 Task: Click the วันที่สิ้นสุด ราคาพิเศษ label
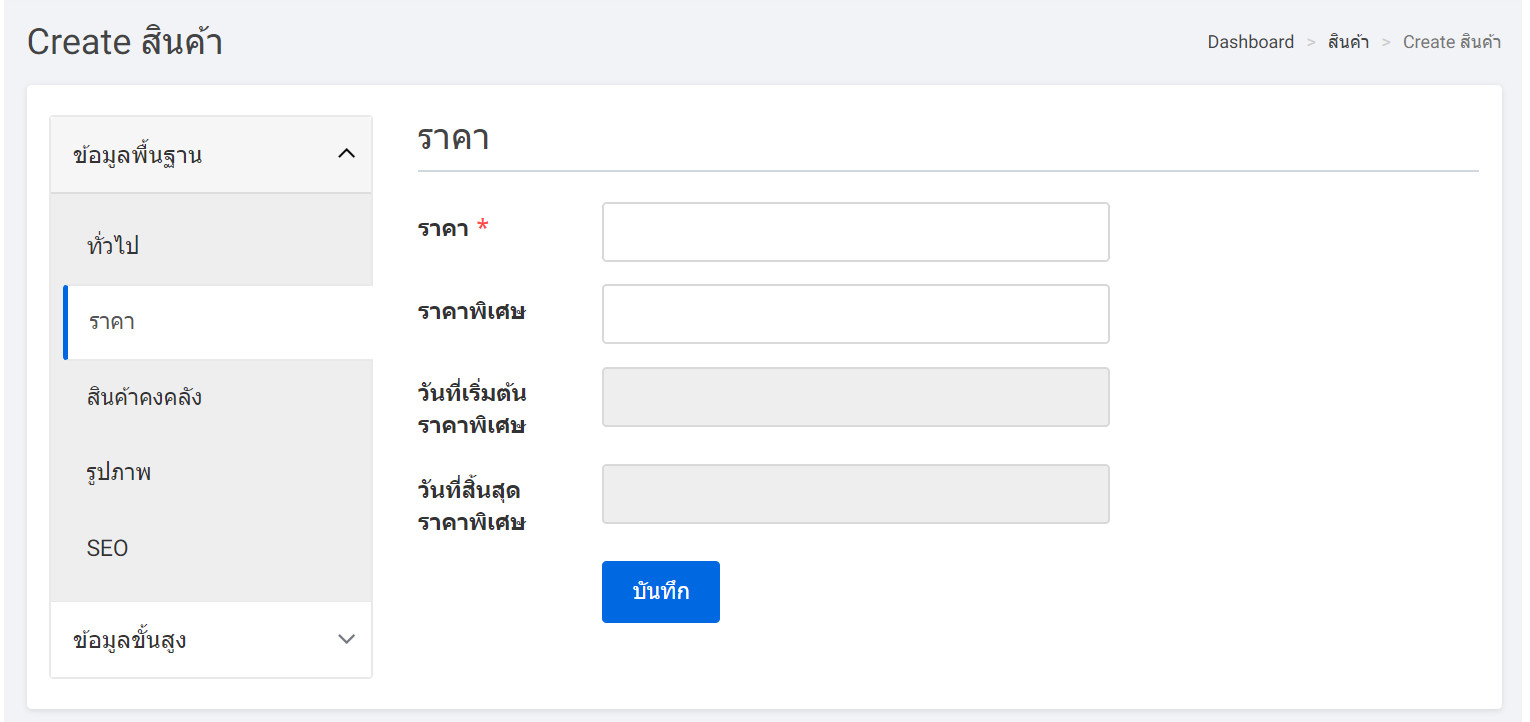click(472, 505)
